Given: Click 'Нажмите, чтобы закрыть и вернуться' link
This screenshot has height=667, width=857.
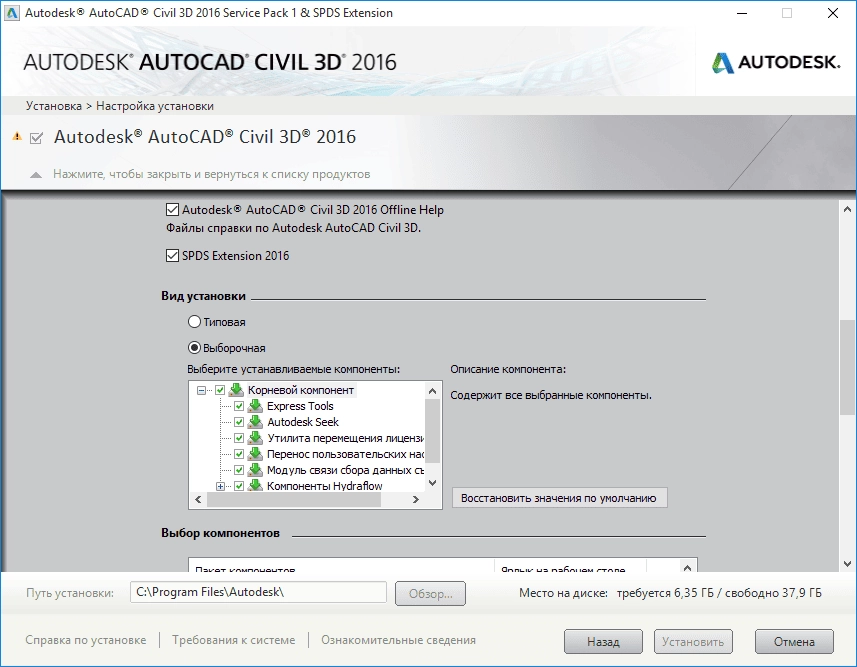Looking at the screenshot, I should pyautogui.click(x=212, y=174).
